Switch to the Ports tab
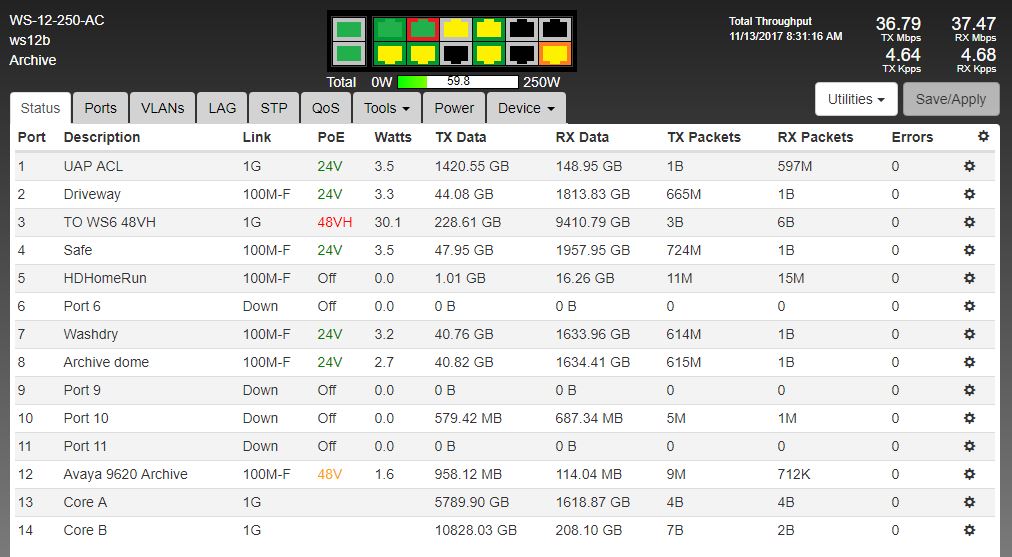This screenshot has width=1012, height=557. (x=100, y=108)
